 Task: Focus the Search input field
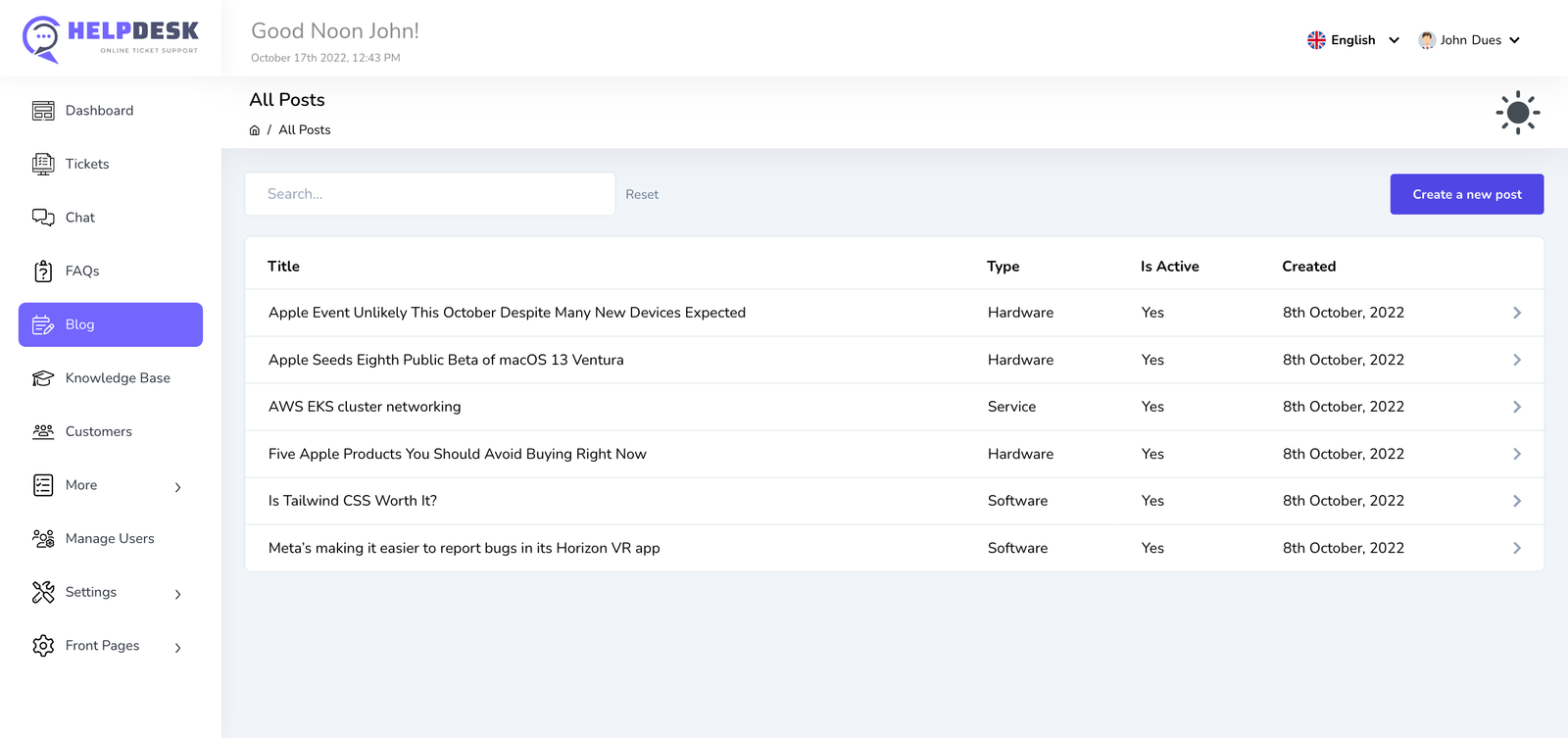429,194
